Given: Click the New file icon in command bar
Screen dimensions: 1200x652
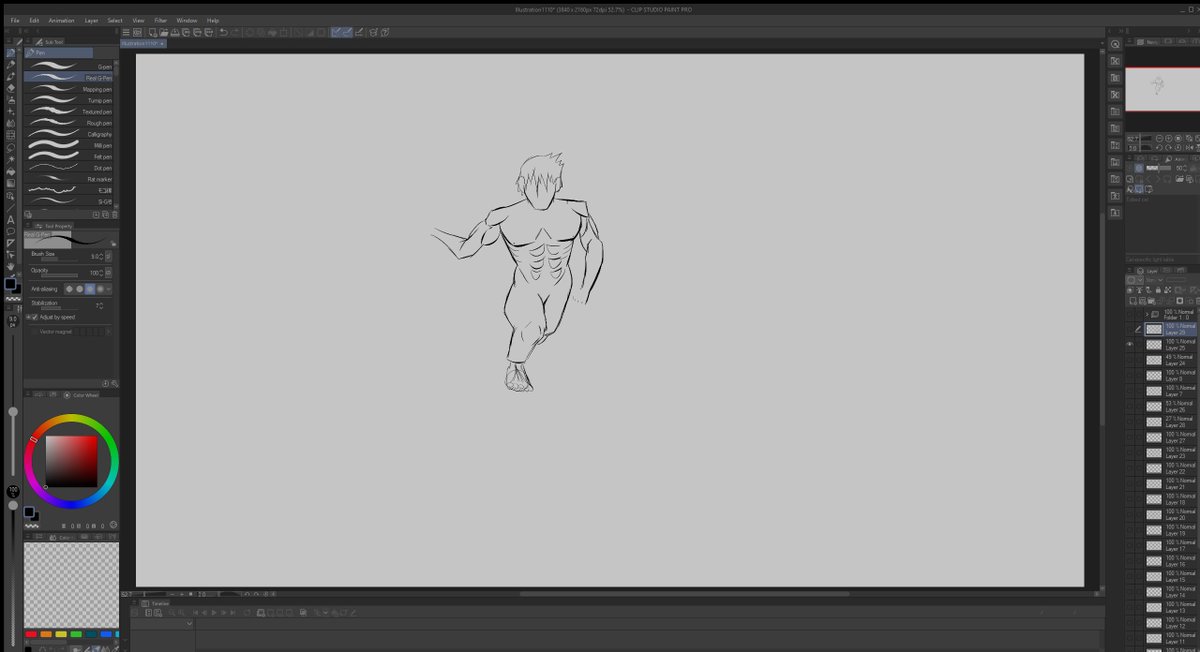Looking at the screenshot, I should point(153,33).
